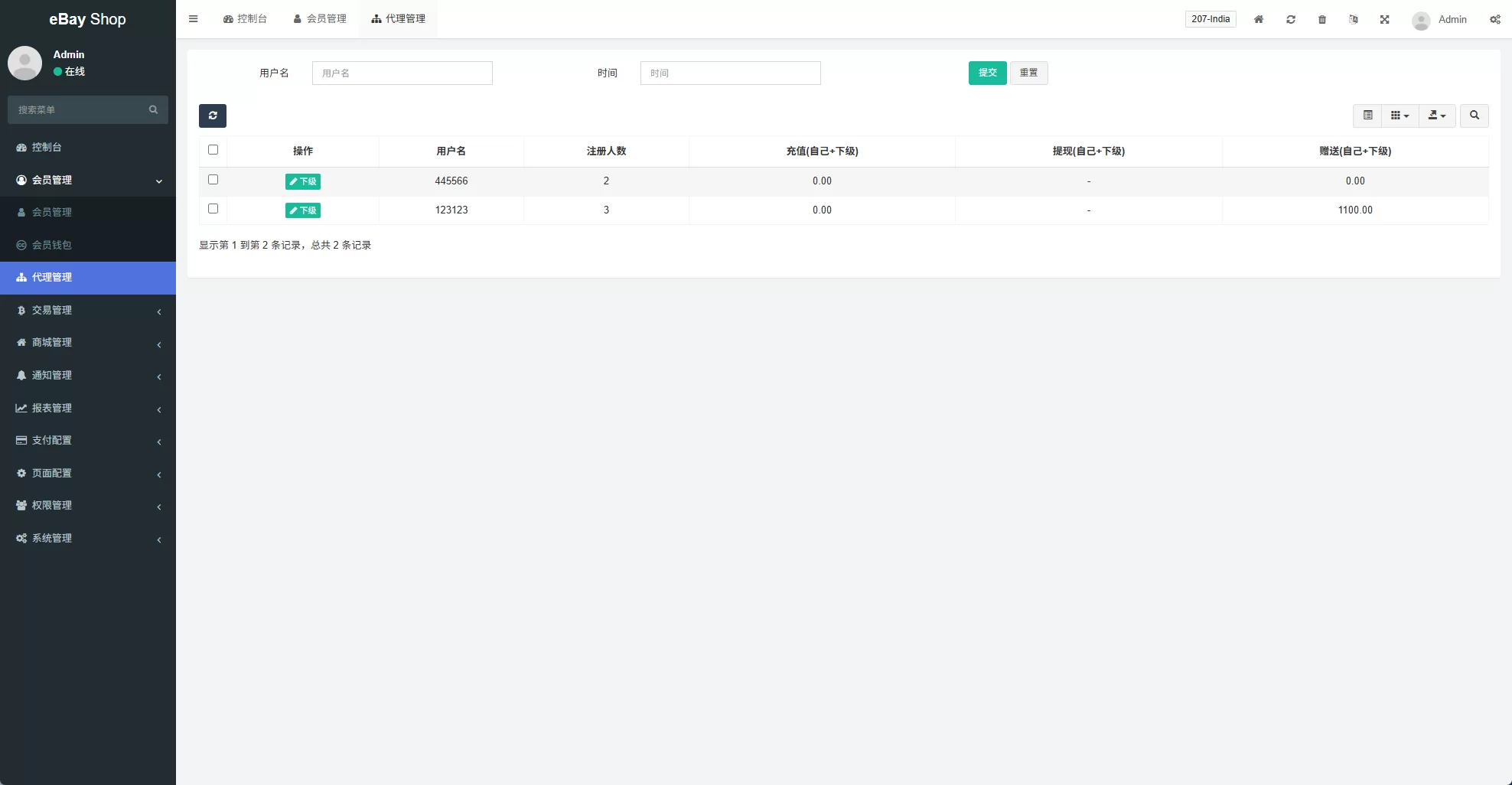Select the checkbox for user 445566
The height and width of the screenshot is (785, 1512).
tap(213, 179)
